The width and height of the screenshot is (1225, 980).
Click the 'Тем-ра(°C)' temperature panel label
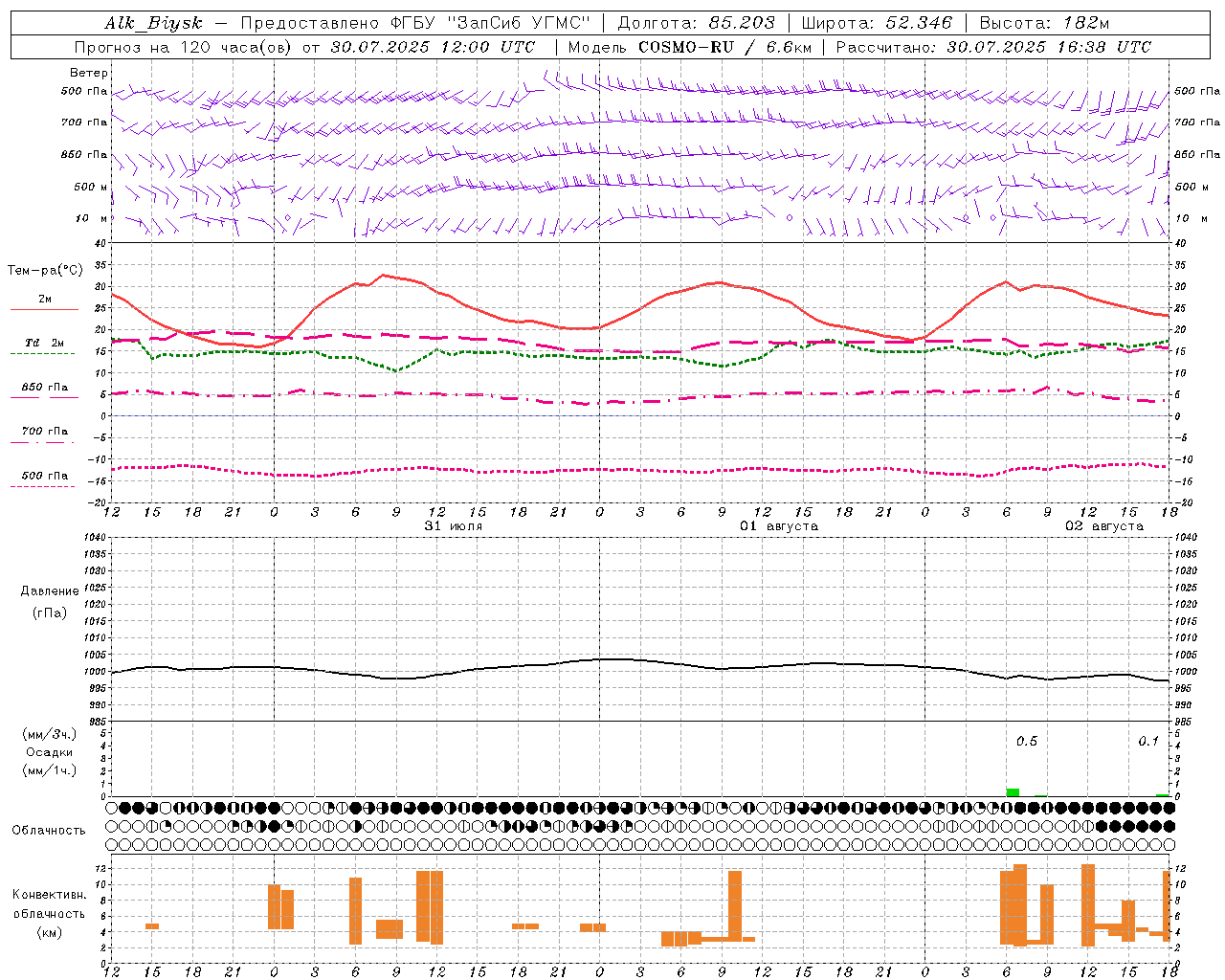pyautogui.click(x=45, y=271)
